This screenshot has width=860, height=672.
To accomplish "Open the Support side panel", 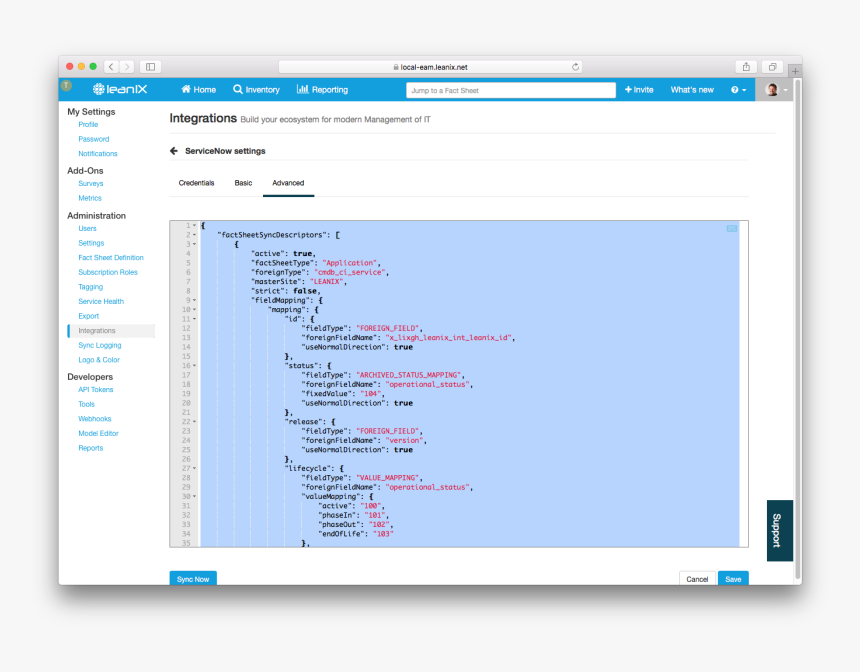I will click(779, 530).
